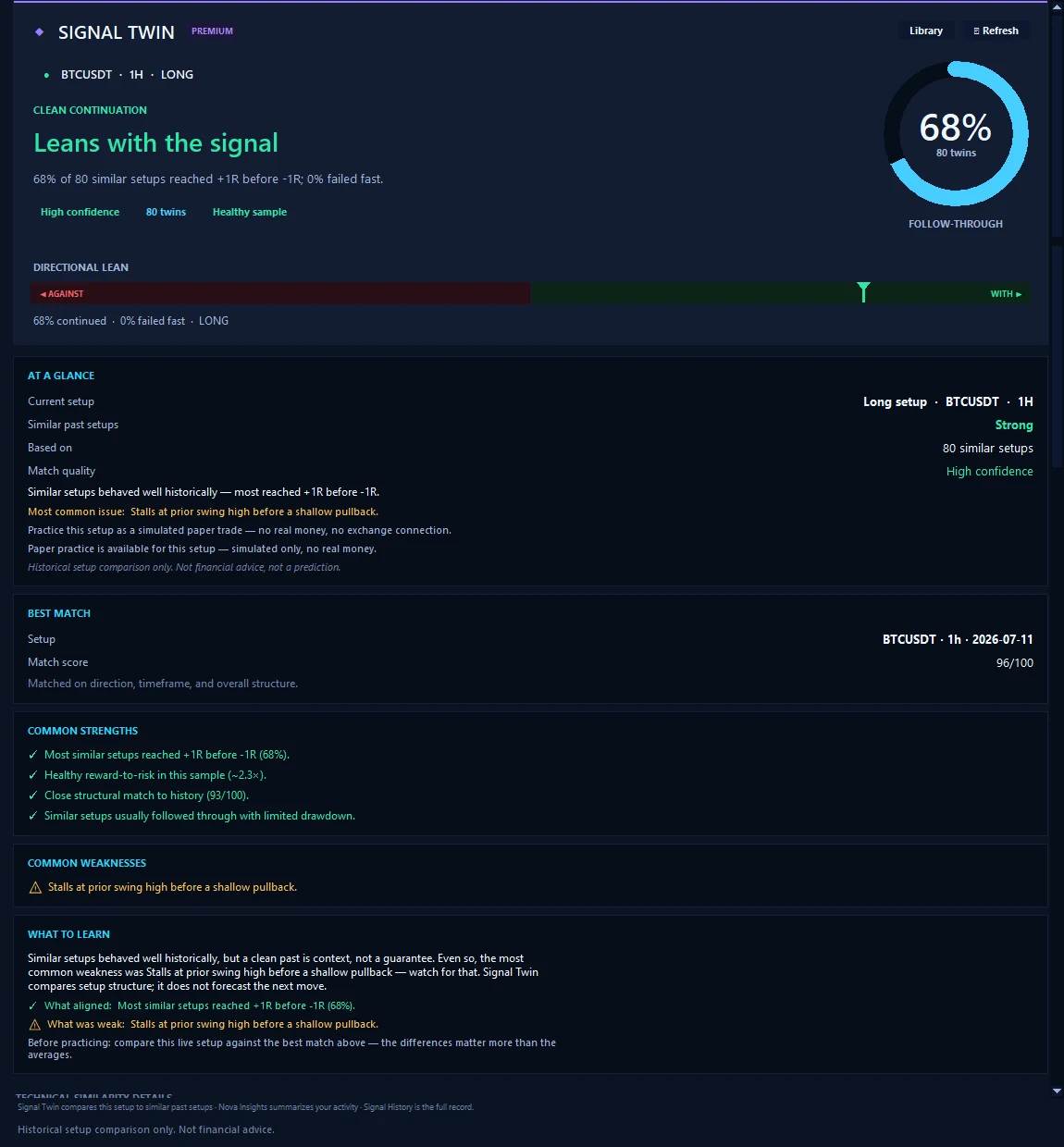Expand the Technical Similarity Details section
This screenshot has width=1064, height=1147.
tap(93, 1097)
